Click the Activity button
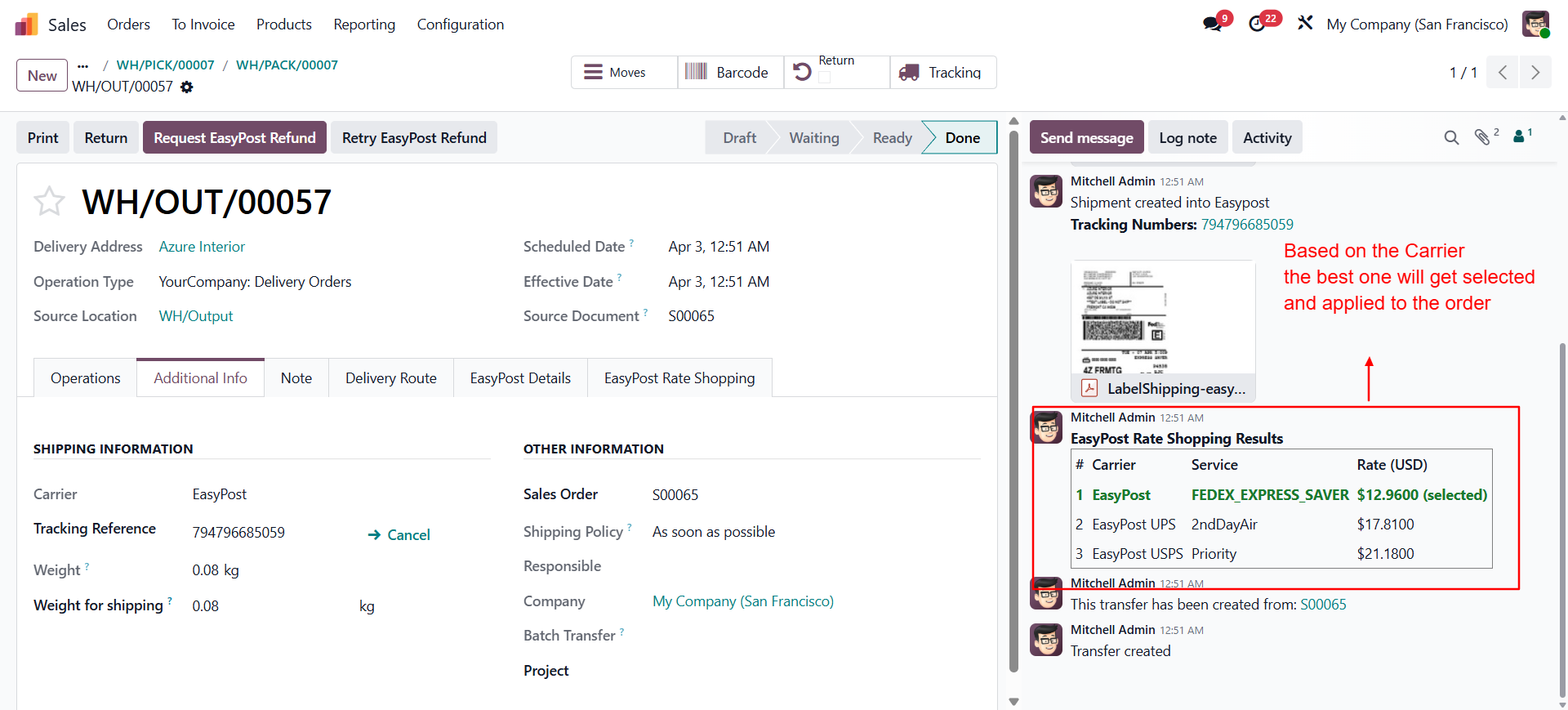 [x=1267, y=137]
